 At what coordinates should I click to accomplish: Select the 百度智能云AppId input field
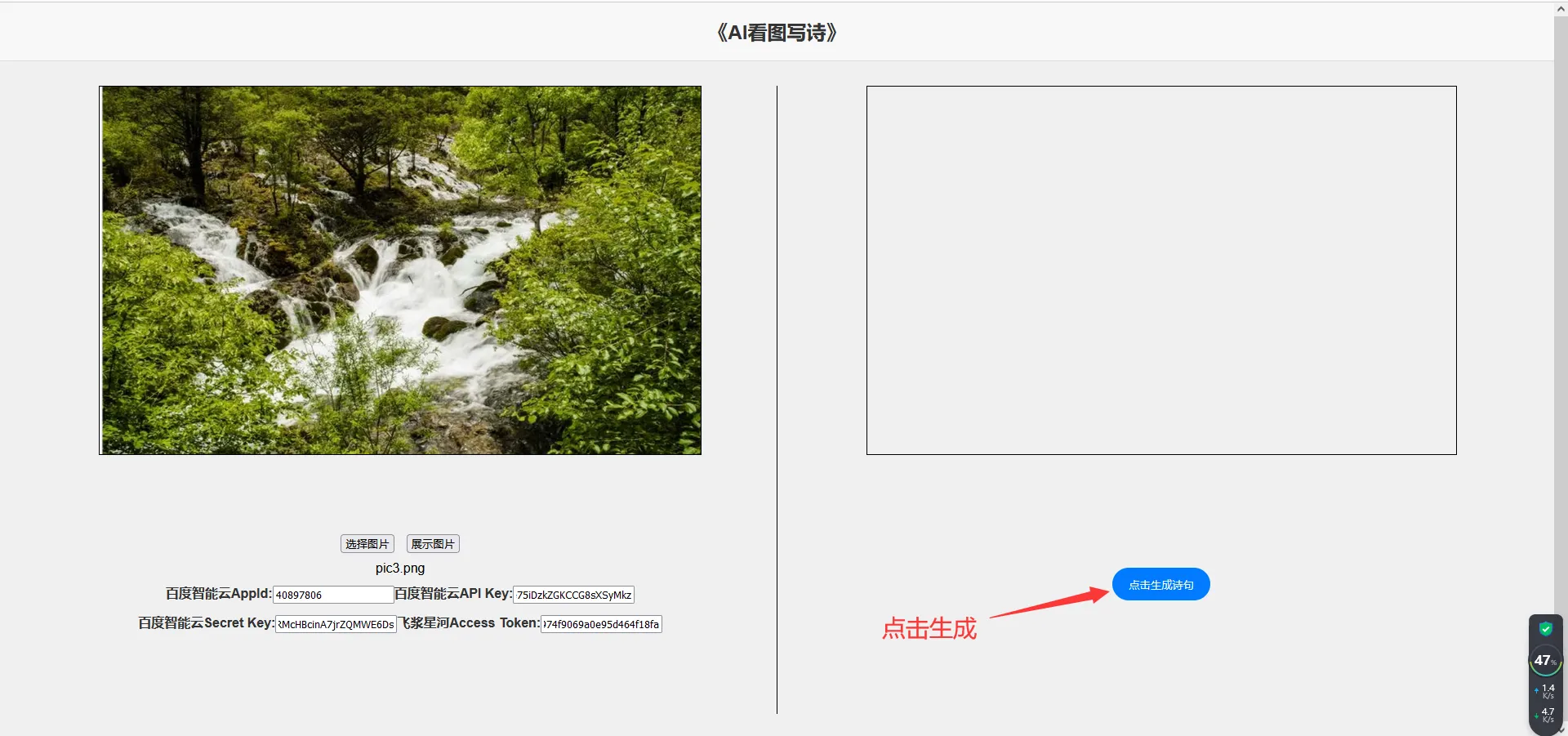[332, 594]
